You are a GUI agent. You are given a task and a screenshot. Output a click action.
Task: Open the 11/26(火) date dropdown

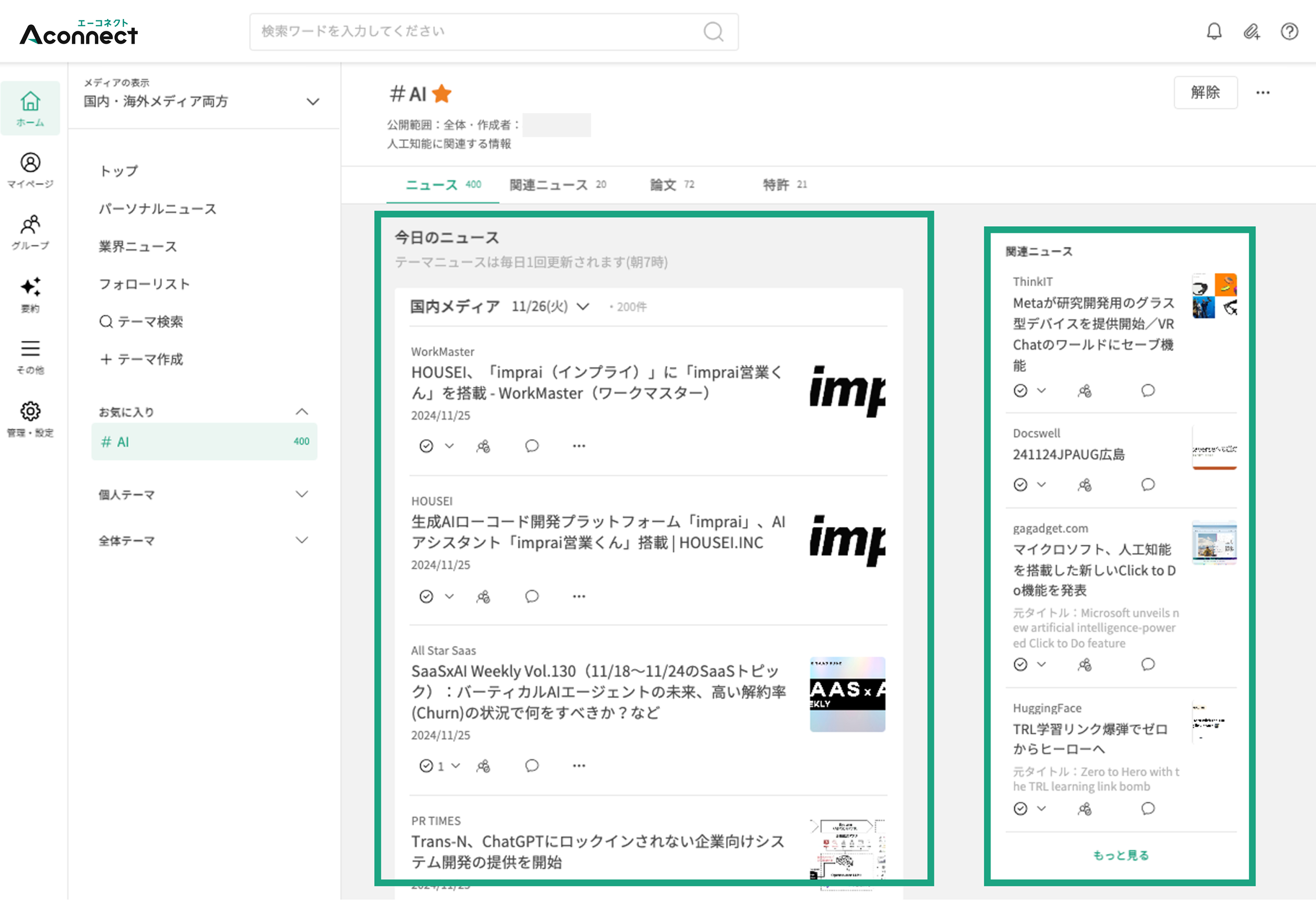point(550,307)
